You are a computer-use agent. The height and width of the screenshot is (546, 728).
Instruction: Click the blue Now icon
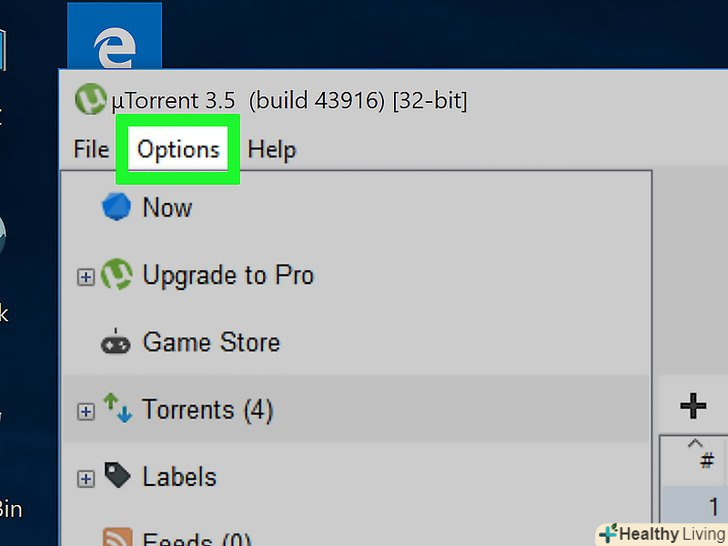[116, 207]
